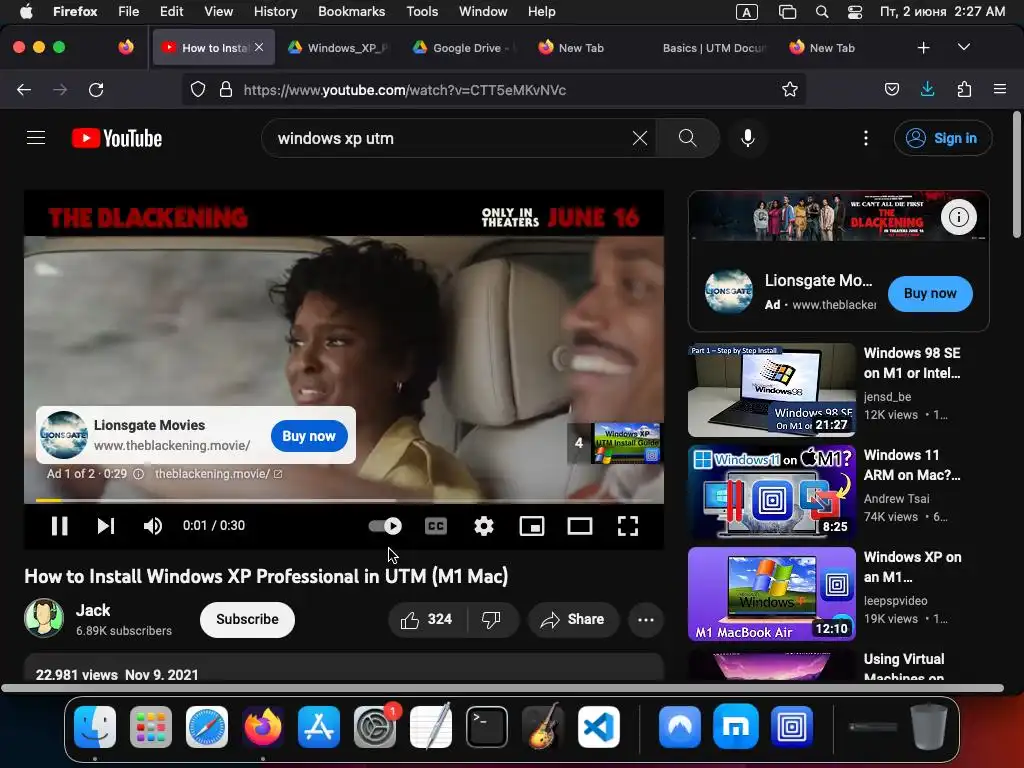Open Finder from the Dock

pos(95,726)
